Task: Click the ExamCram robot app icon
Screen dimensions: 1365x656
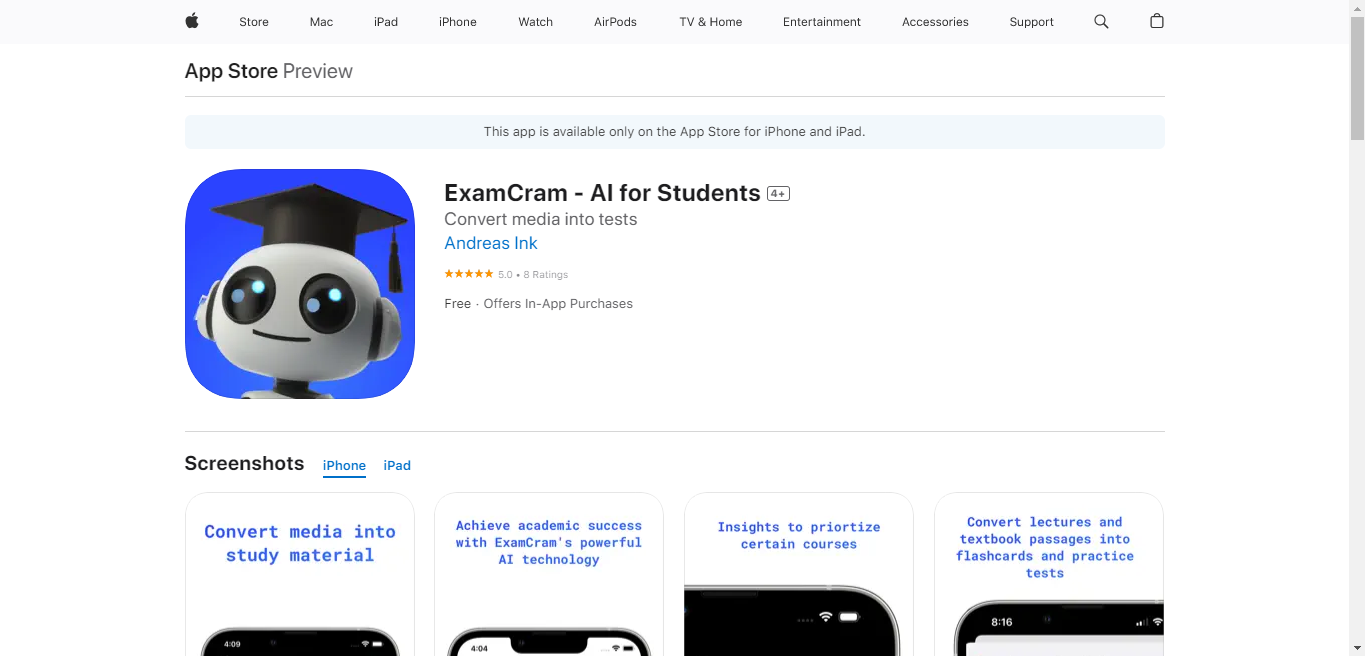Action: point(300,284)
